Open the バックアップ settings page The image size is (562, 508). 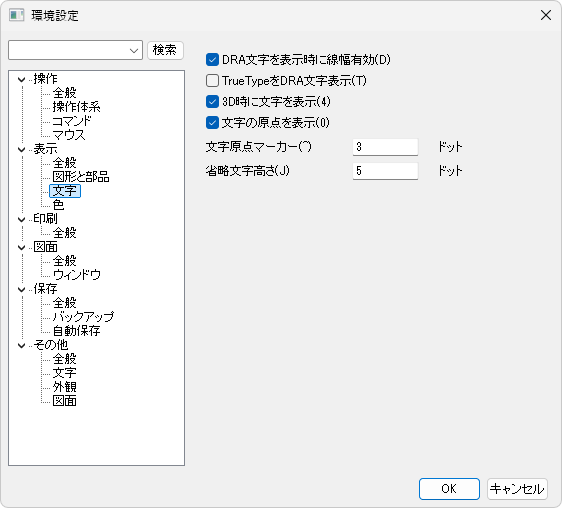coord(83,317)
